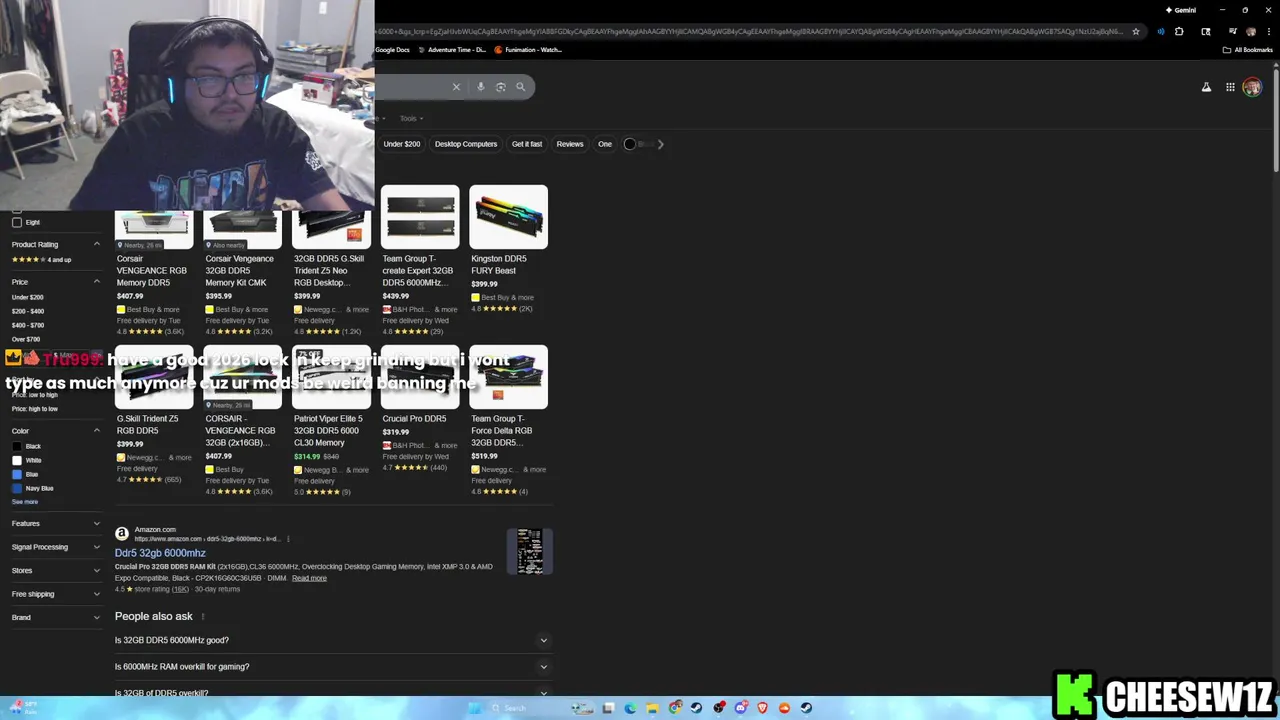Expand the Brand filter

pos(56,617)
